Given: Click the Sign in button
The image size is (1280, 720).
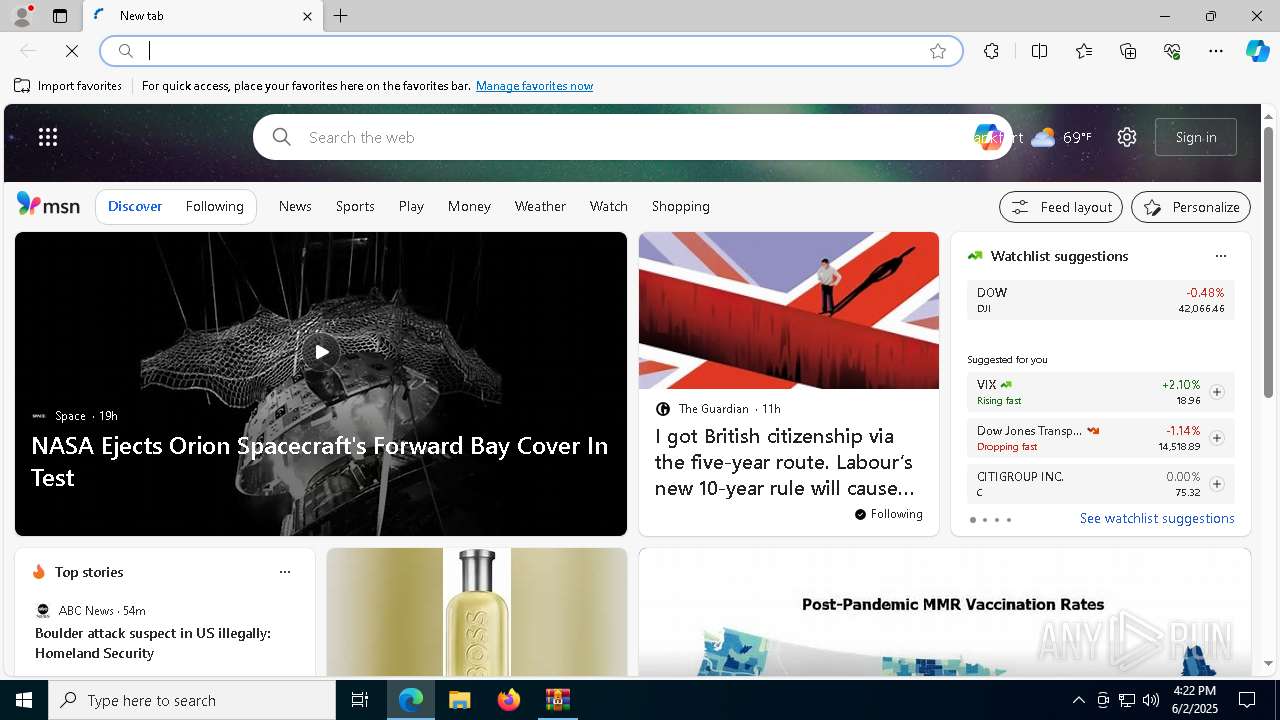Looking at the screenshot, I should [x=1196, y=137].
